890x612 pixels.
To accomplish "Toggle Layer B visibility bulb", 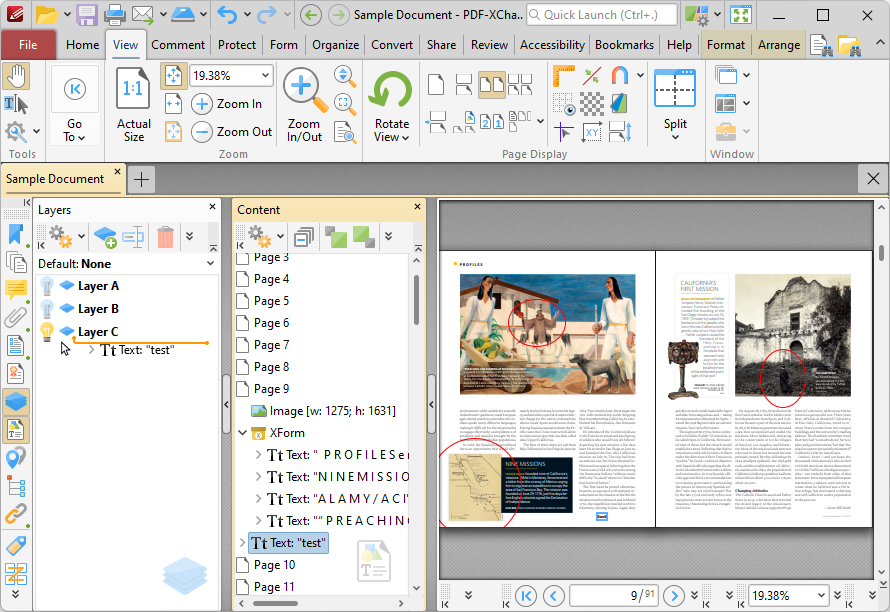I will (x=47, y=309).
